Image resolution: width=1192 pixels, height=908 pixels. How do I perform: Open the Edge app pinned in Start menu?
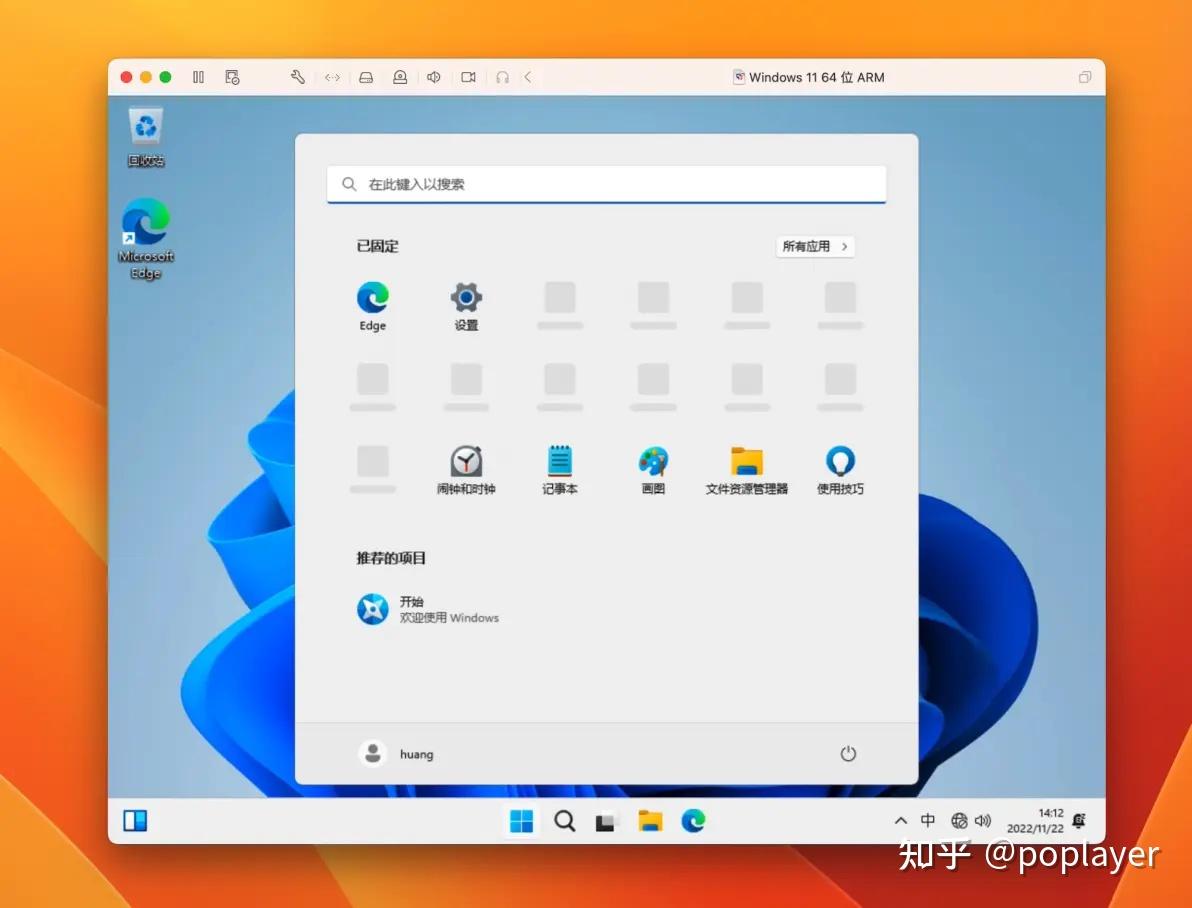[372, 306]
